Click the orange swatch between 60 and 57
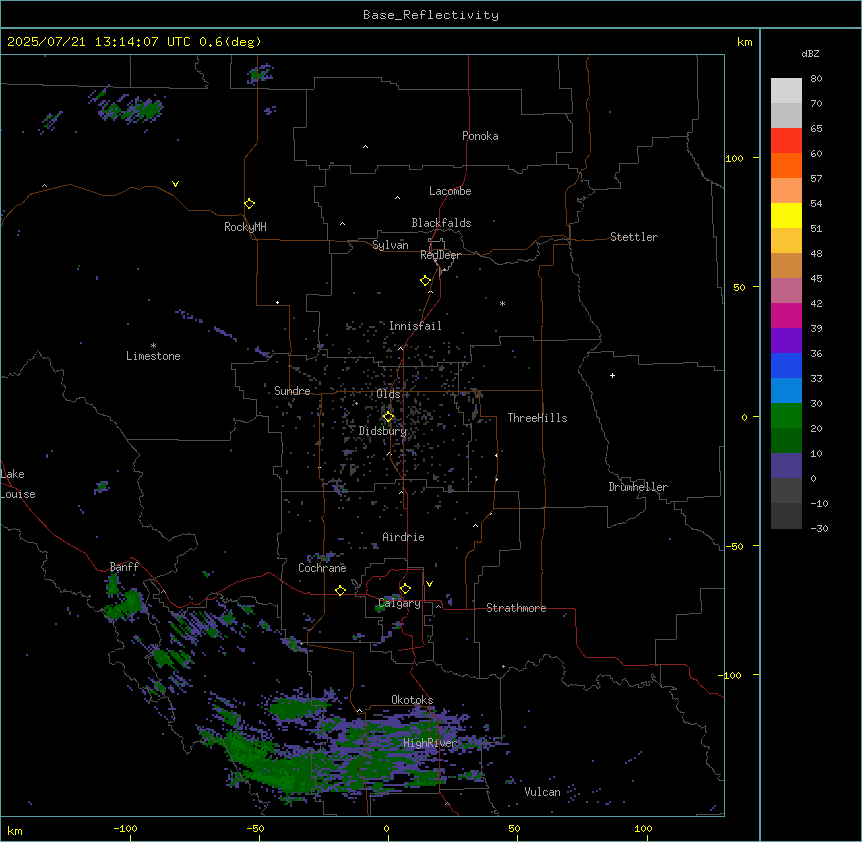Viewport: 862px width, 842px height. (x=786, y=165)
